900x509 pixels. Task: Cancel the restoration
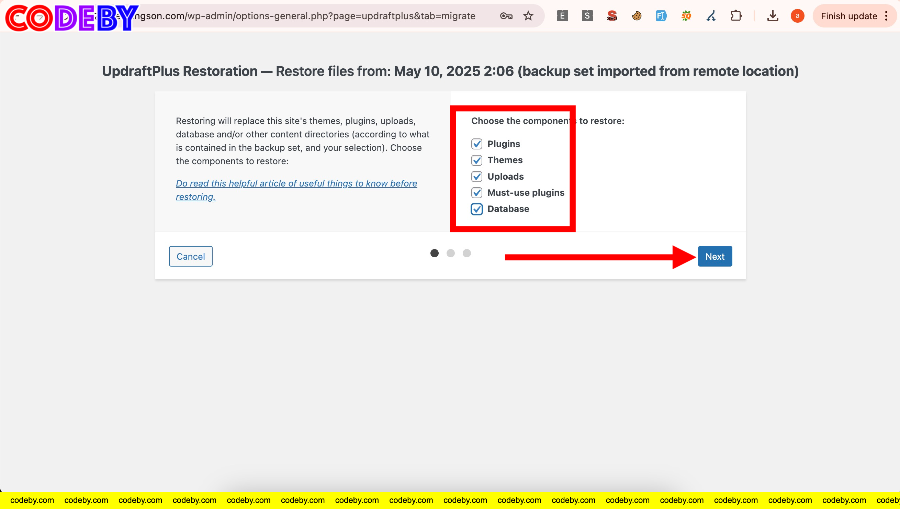pos(191,257)
